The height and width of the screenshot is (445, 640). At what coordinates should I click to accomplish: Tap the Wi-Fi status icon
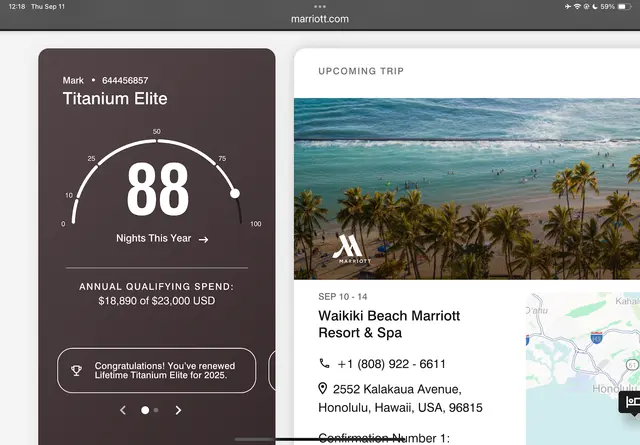point(577,7)
